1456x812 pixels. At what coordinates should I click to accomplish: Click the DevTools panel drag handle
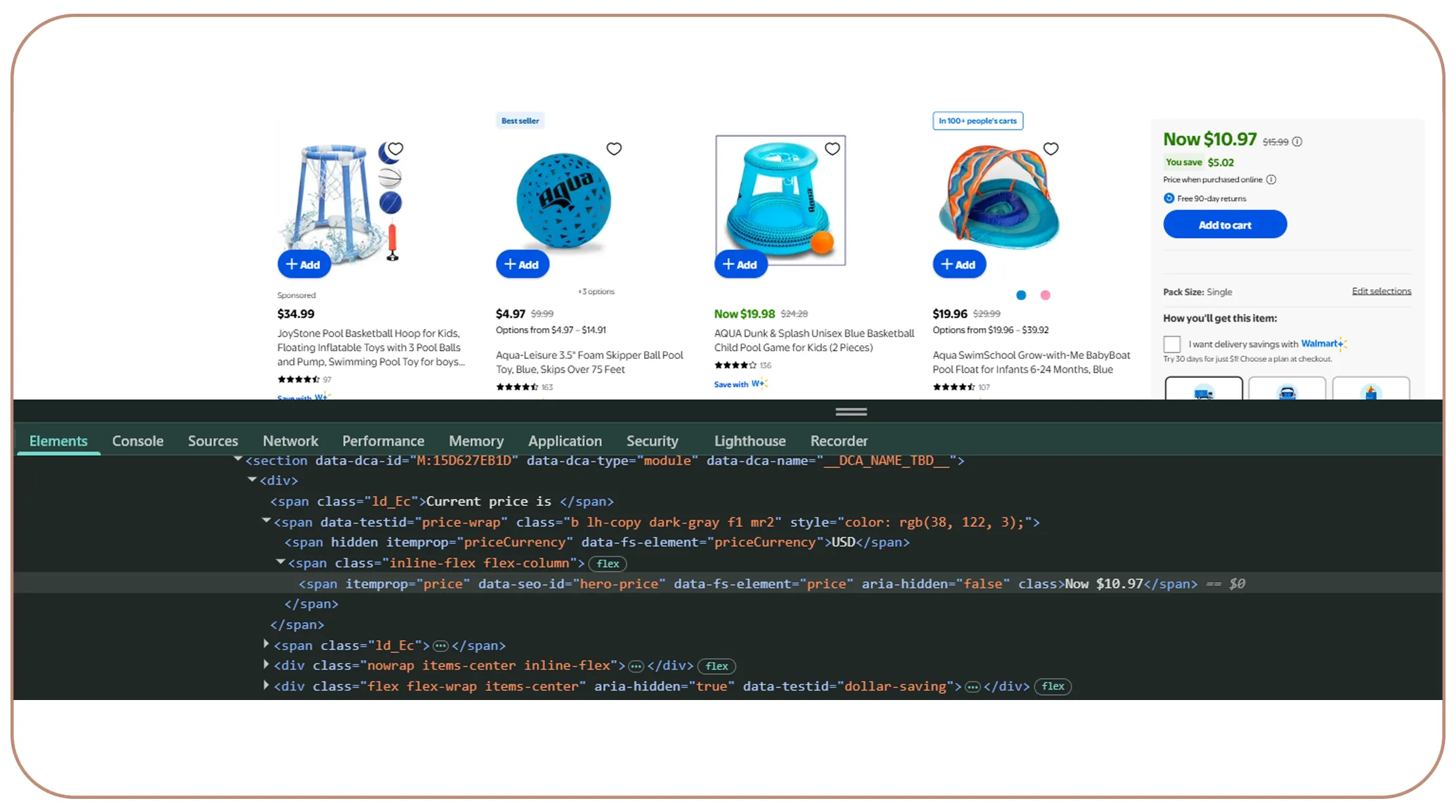pyautogui.click(x=851, y=412)
